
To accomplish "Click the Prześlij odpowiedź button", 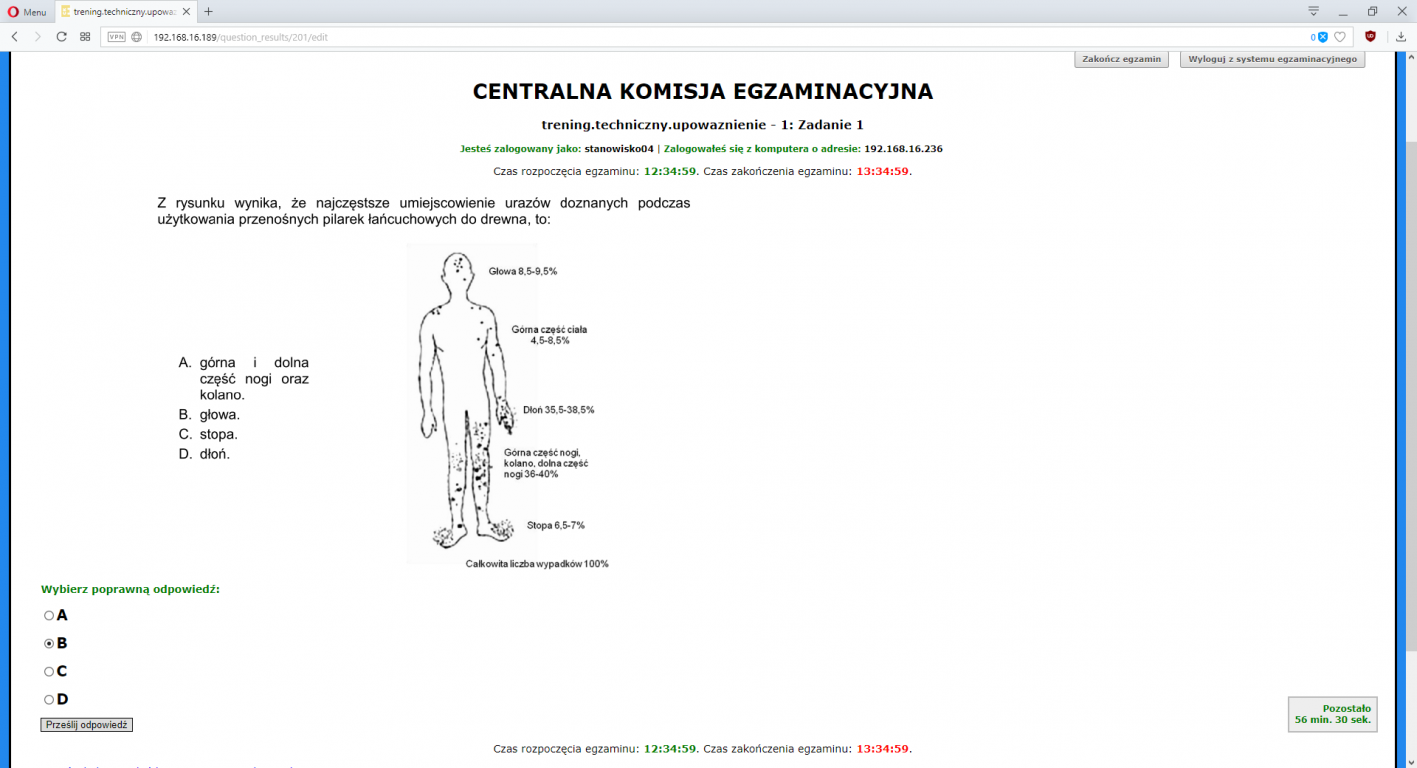I will click(x=87, y=725).
